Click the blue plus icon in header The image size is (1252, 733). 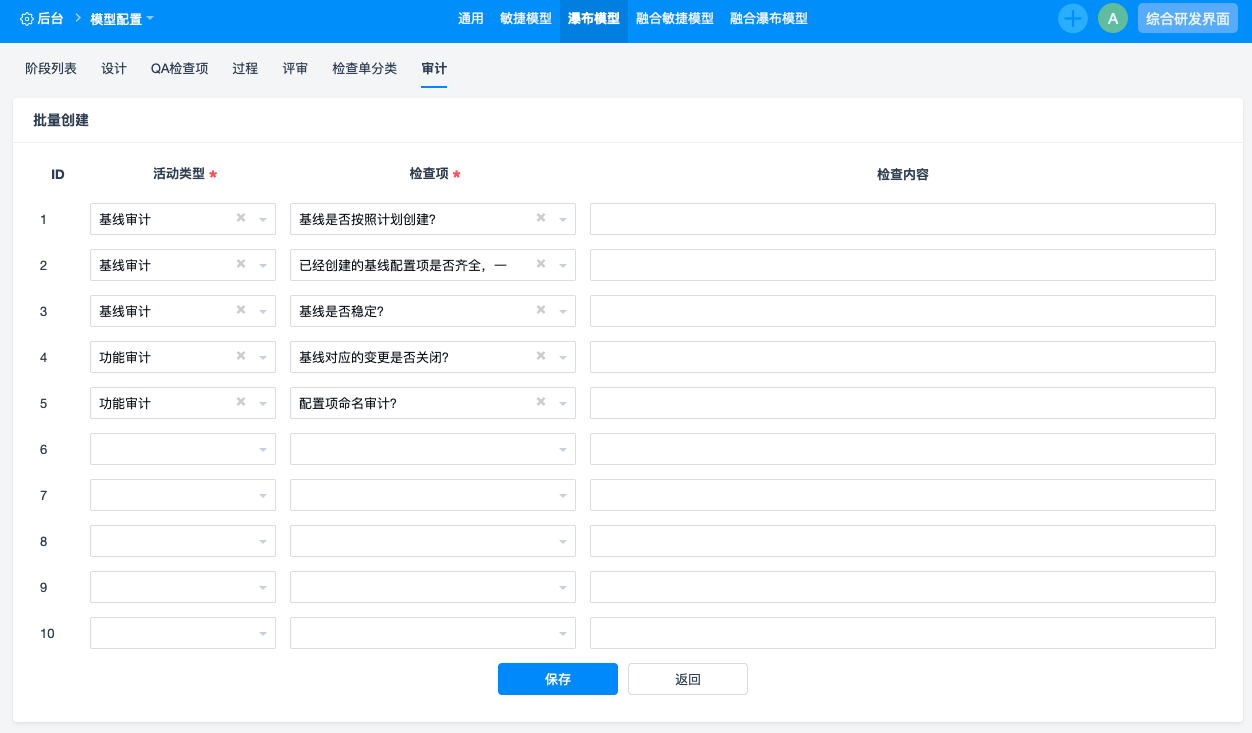coord(1072,18)
